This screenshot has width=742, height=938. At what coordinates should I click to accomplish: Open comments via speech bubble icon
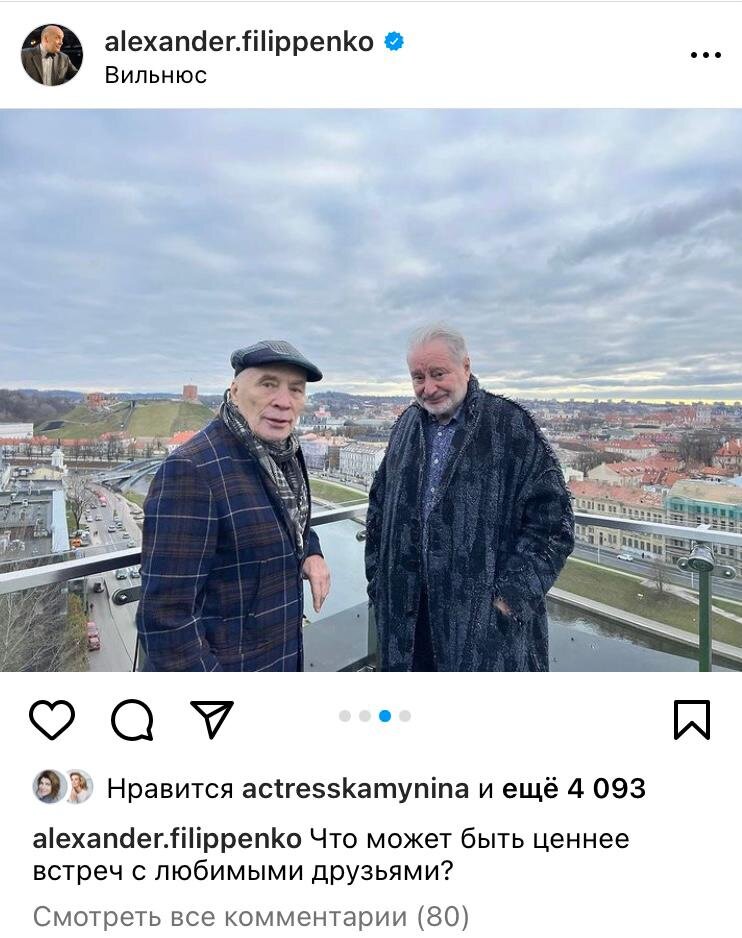pyautogui.click(x=132, y=720)
